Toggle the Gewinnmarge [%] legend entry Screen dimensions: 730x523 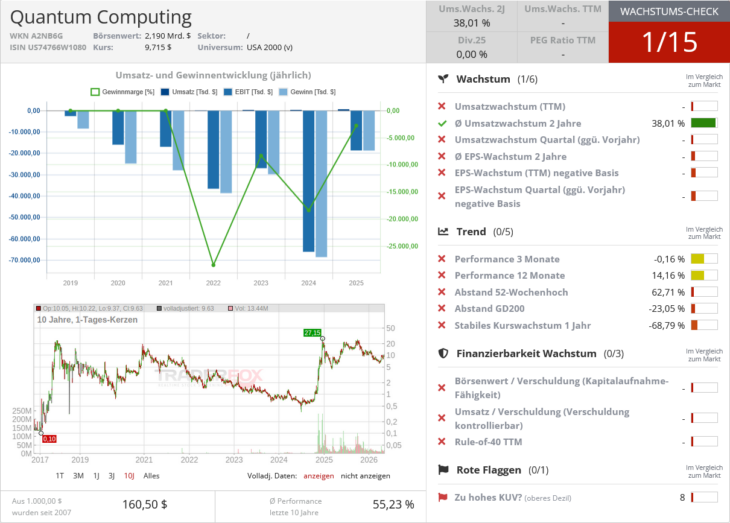click(x=122, y=92)
